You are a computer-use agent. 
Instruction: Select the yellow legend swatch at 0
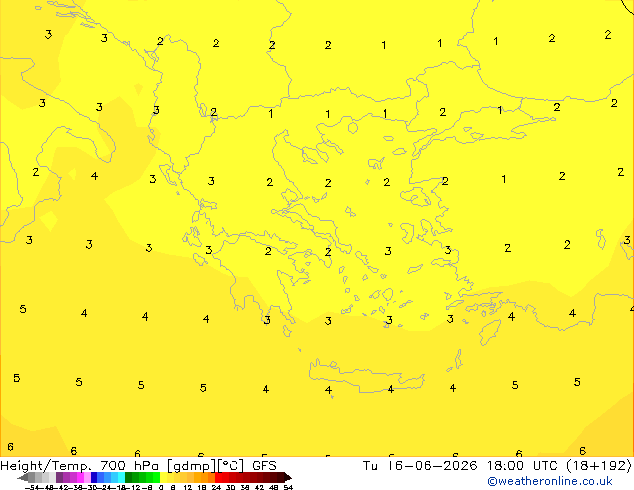(163, 477)
